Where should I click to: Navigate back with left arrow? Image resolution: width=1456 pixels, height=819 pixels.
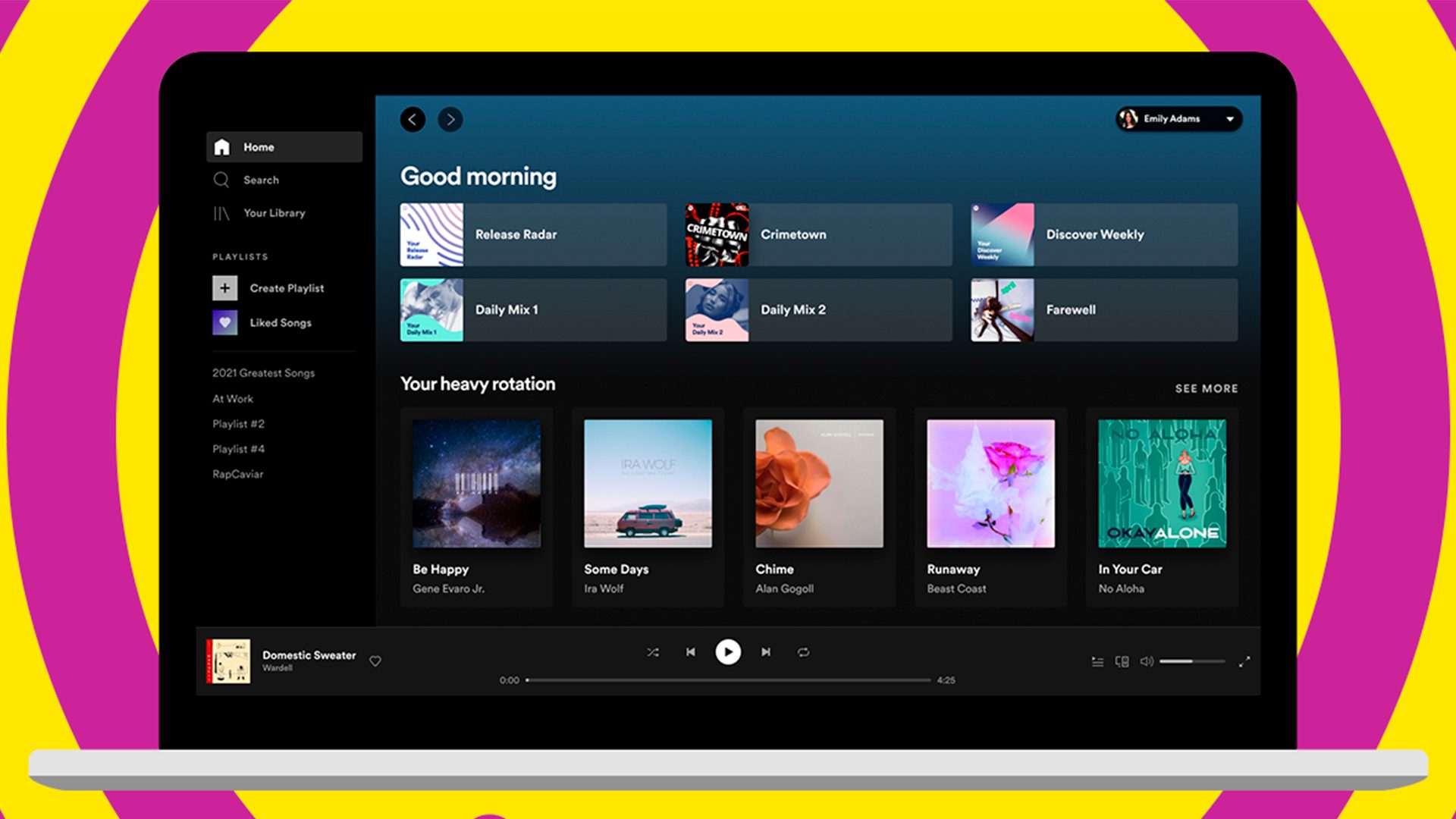tap(413, 119)
